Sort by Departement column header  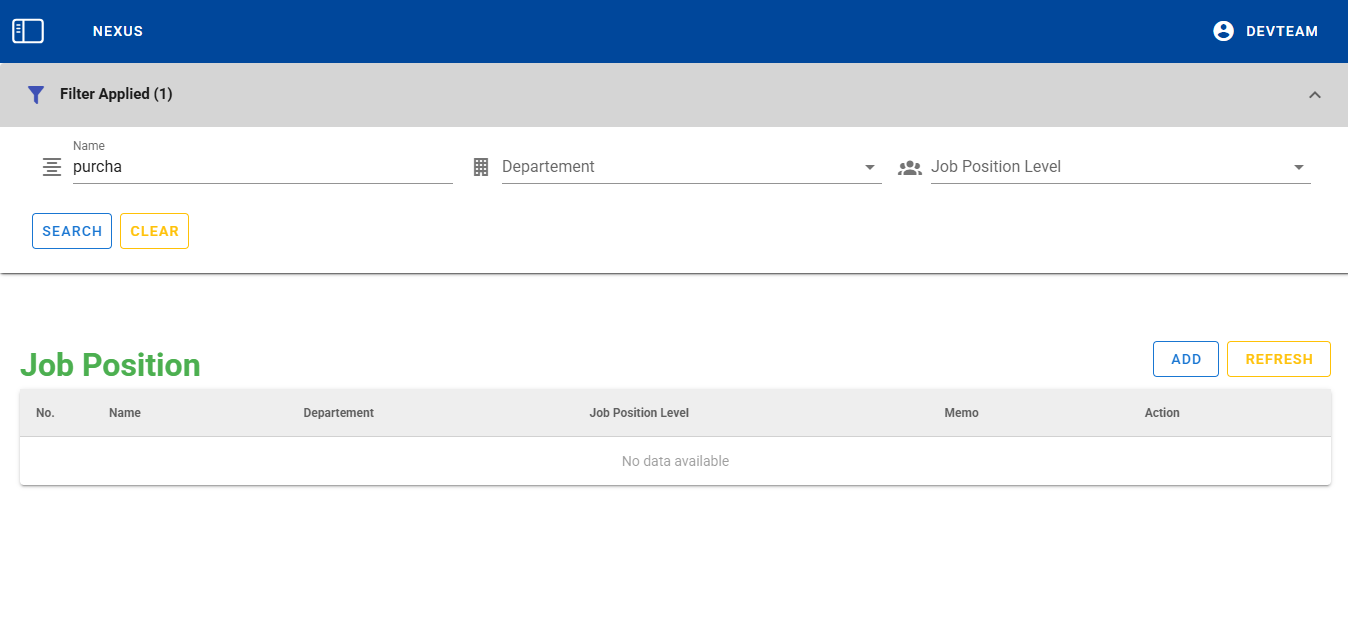pos(338,413)
